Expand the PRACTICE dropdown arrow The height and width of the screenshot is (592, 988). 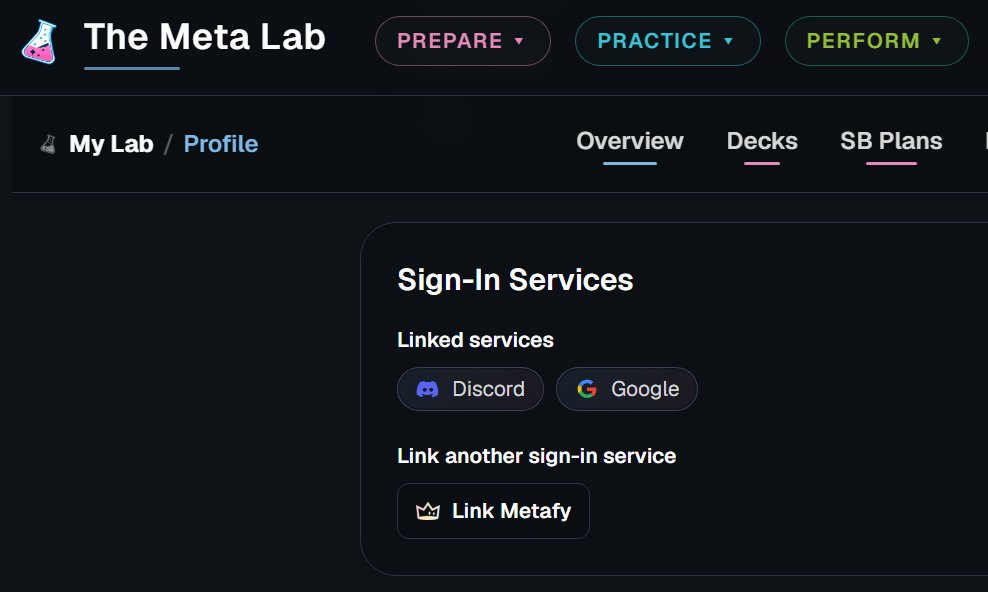coord(728,41)
